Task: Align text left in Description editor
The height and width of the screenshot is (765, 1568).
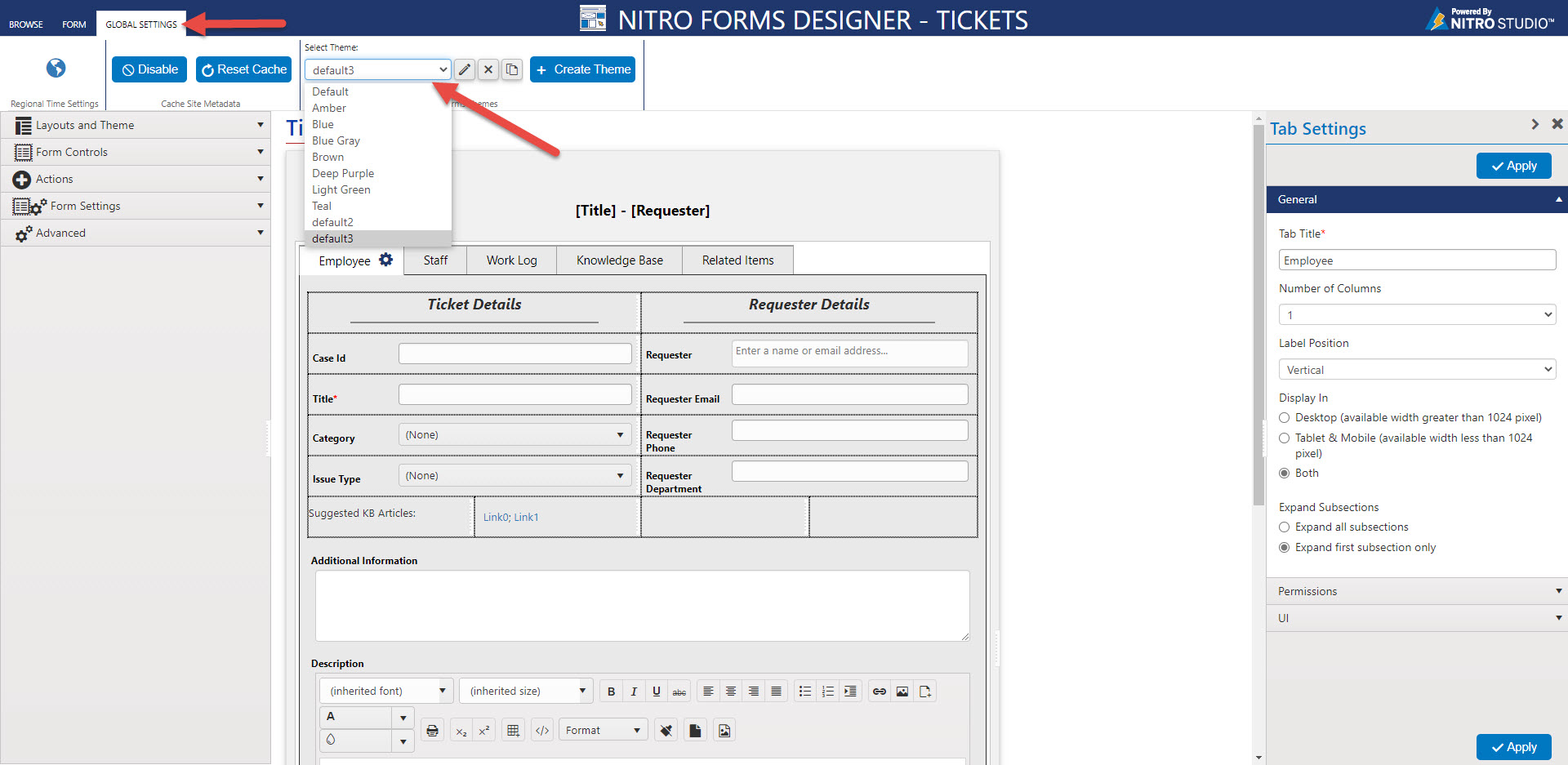Action: tap(708, 692)
